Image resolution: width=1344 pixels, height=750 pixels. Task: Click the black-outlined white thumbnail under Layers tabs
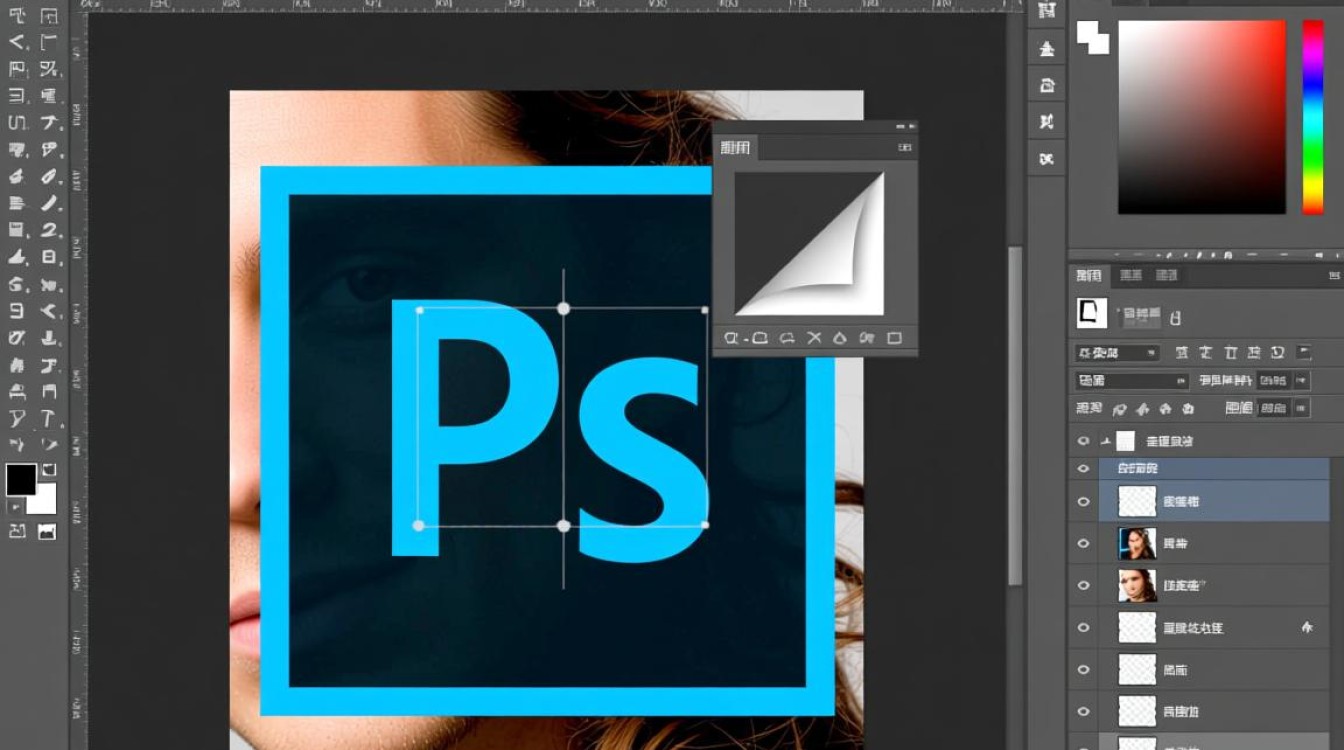(1091, 314)
